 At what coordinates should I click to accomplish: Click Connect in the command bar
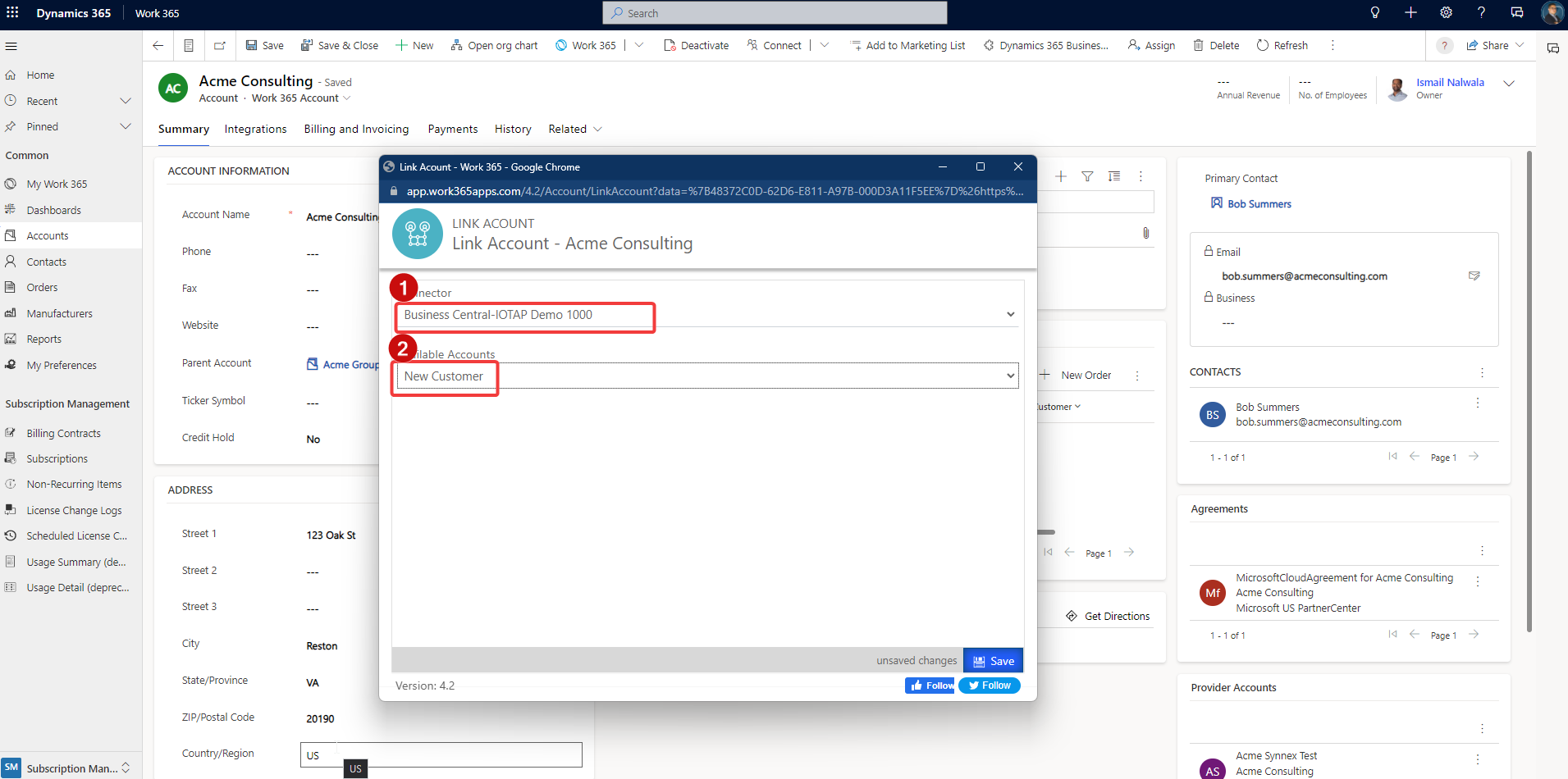(774, 46)
